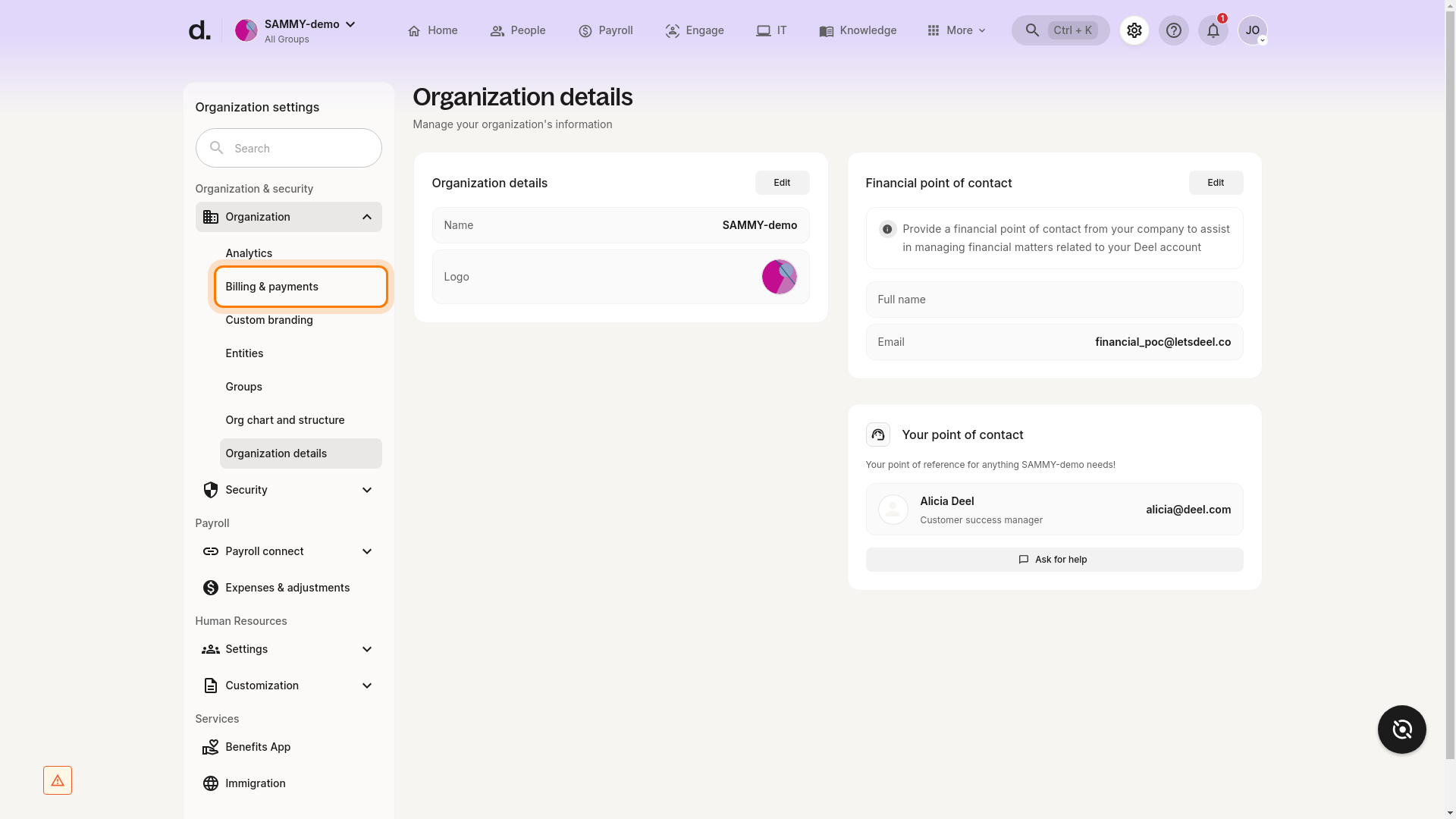Click the Deel logo

click(199, 30)
